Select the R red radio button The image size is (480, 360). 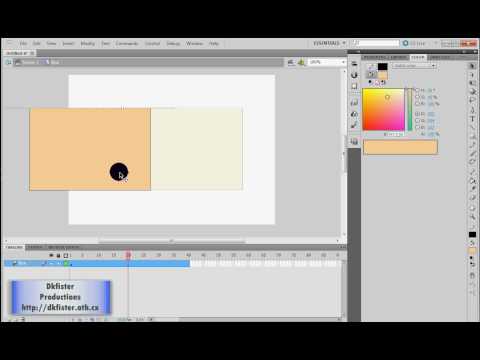(x=417, y=114)
